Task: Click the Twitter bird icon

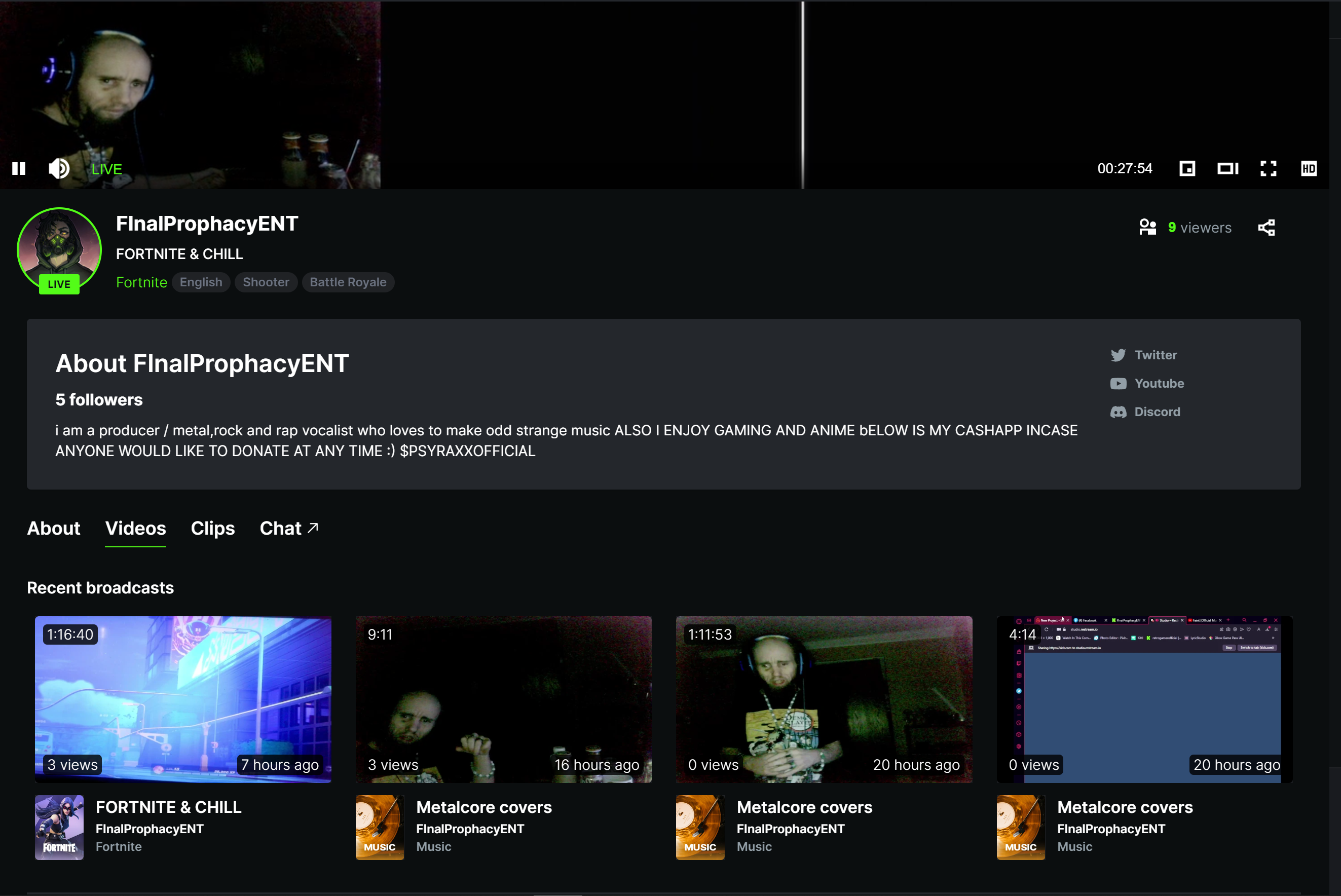Action: pos(1118,355)
